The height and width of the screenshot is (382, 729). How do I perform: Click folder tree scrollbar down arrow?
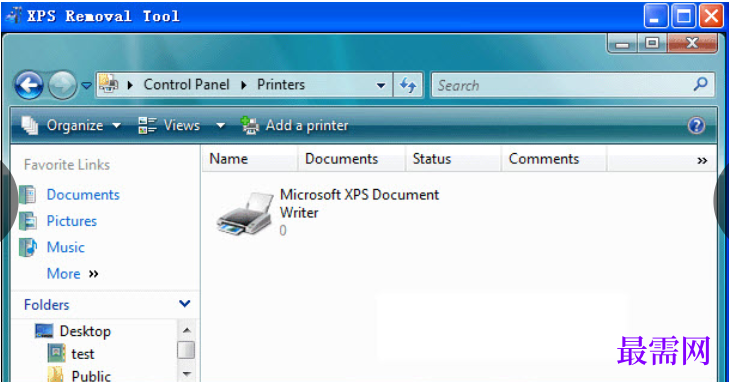click(186, 374)
